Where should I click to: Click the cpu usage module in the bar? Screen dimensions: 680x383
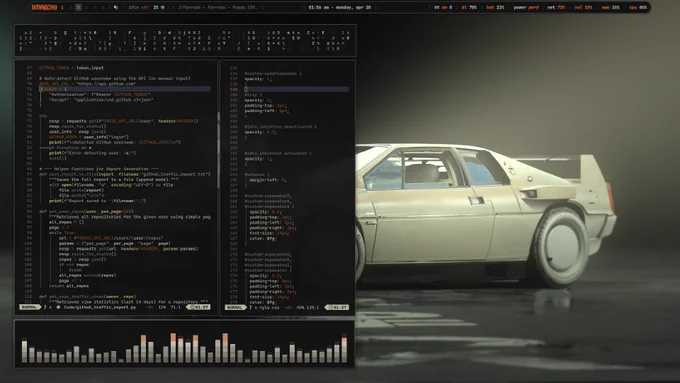point(638,7)
